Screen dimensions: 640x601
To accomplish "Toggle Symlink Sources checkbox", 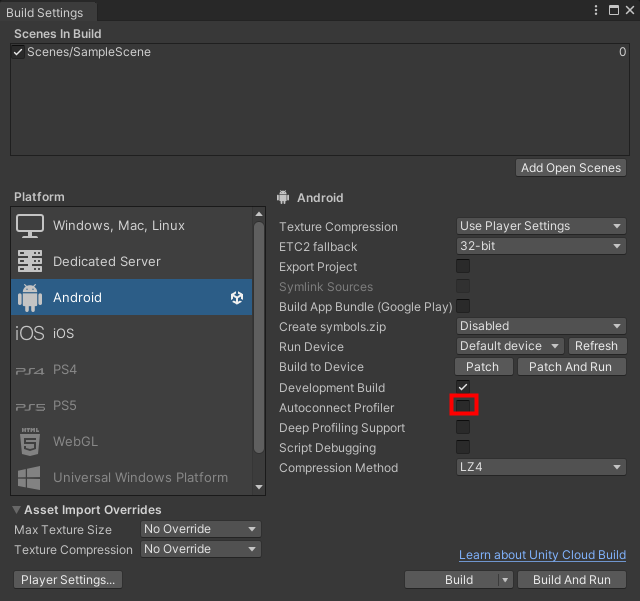I will [463, 286].
